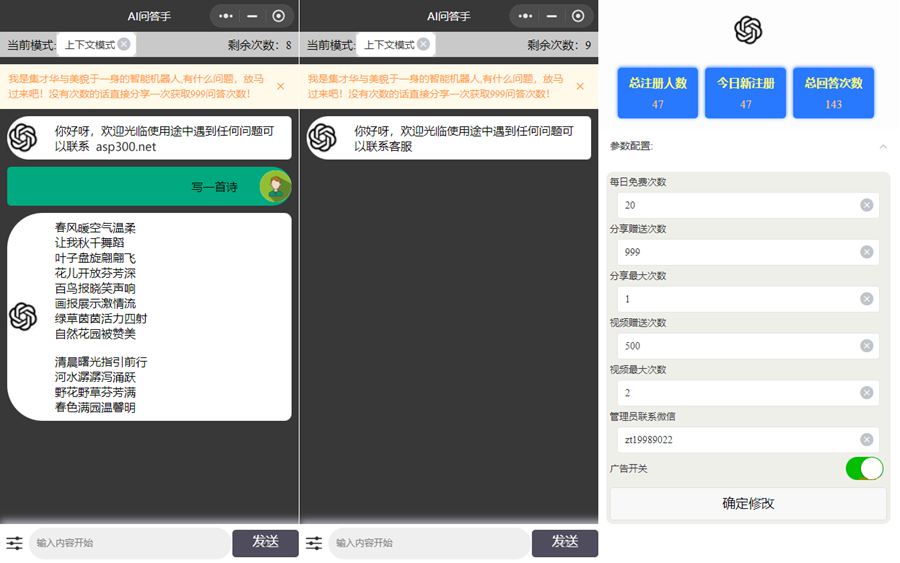The height and width of the screenshot is (563, 900).
Task: Click the settings sliders icon in left chat
Action: (x=14, y=543)
